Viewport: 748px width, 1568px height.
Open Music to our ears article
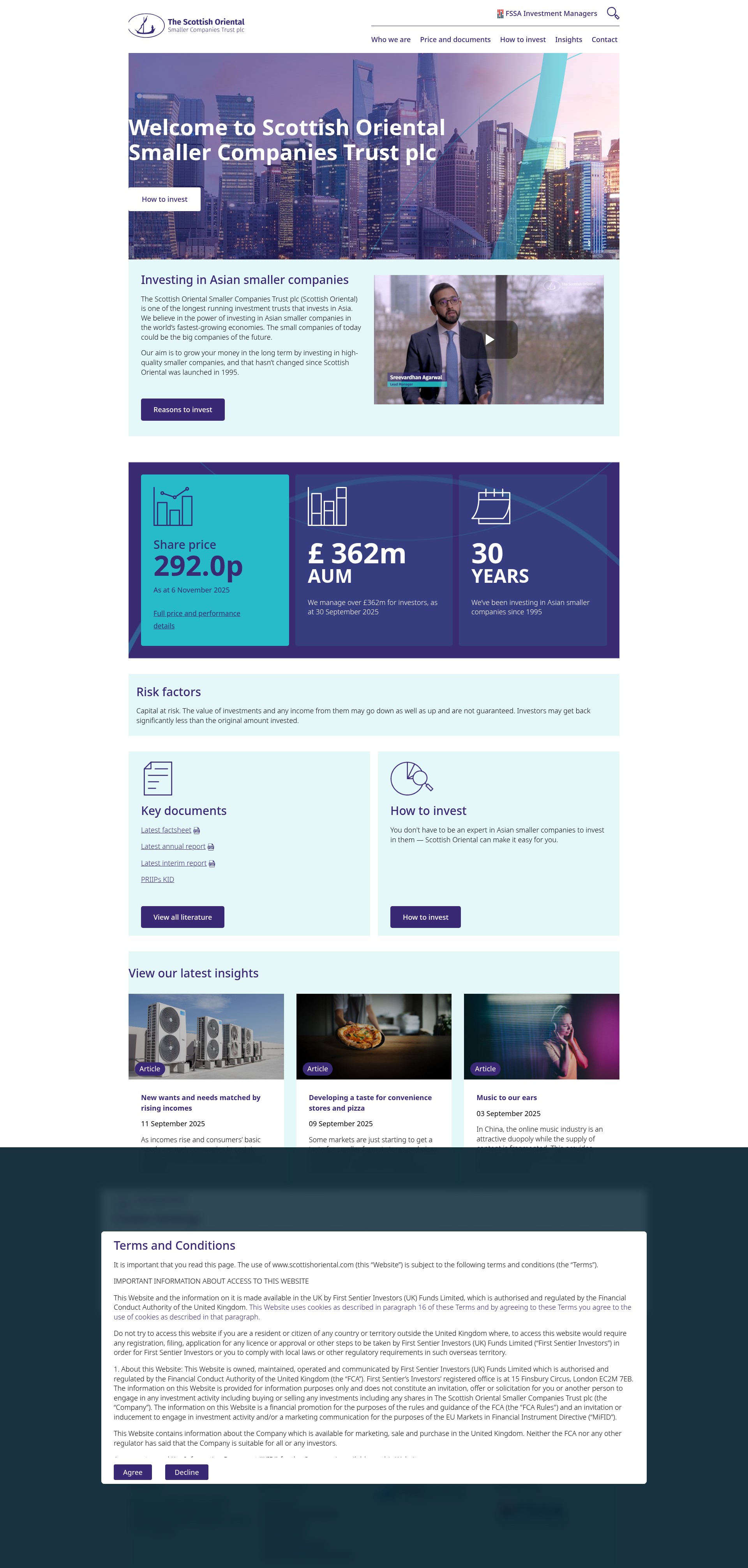tap(506, 1097)
